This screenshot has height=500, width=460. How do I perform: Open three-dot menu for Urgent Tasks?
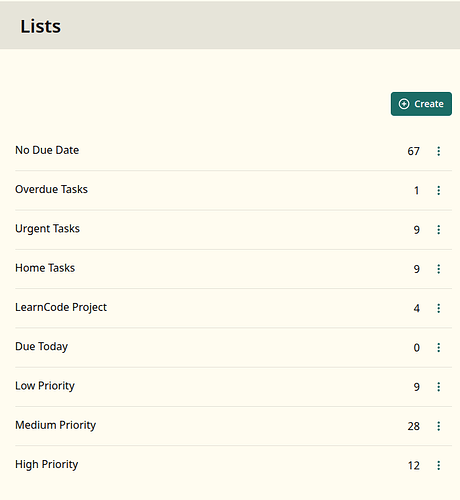pos(439,230)
